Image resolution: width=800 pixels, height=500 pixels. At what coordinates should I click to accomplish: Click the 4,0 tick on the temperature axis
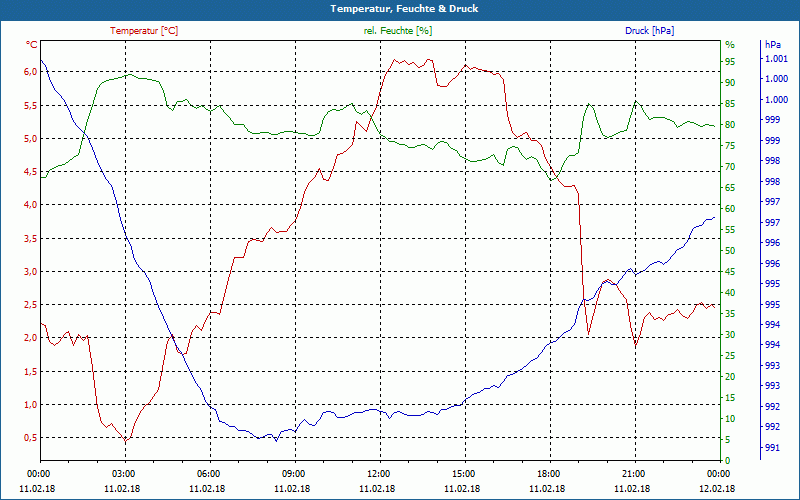31,205
